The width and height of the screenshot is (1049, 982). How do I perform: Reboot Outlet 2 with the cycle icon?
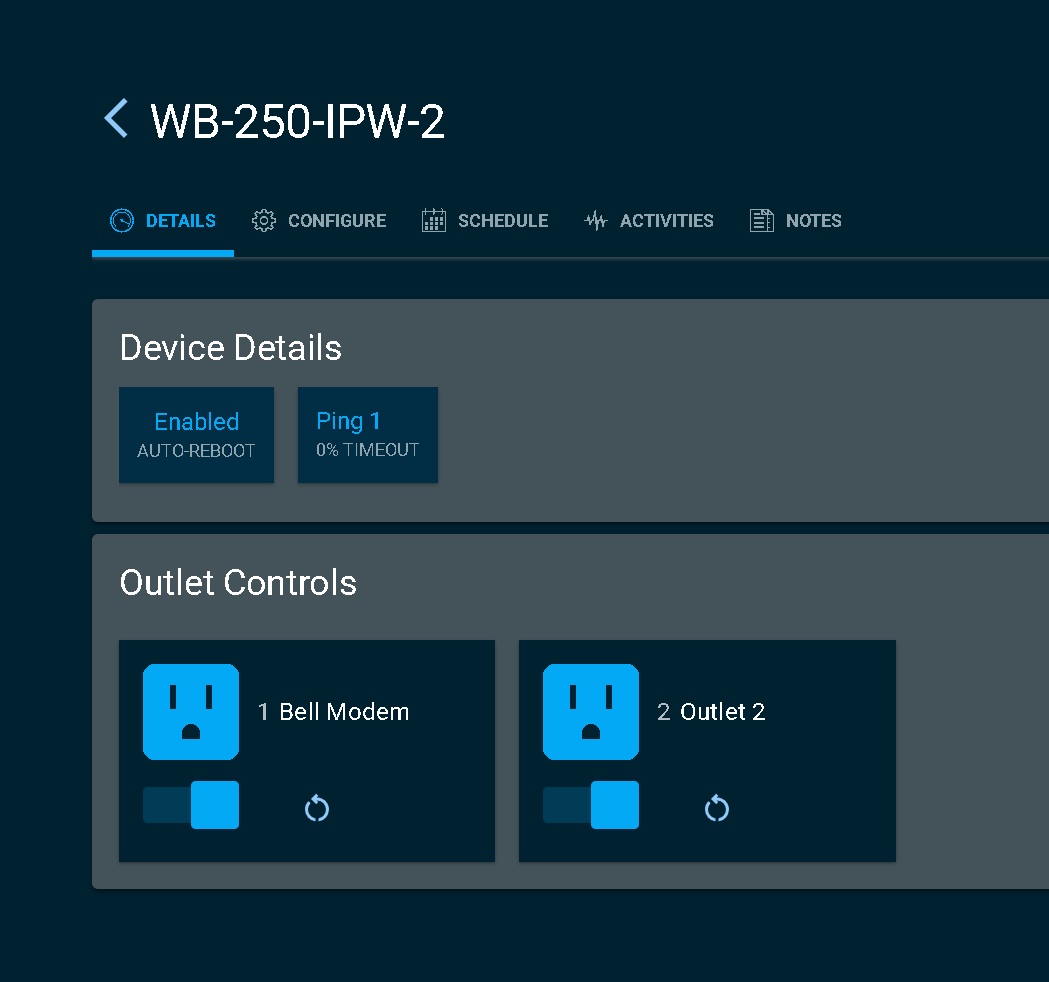(x=717, y=808)
